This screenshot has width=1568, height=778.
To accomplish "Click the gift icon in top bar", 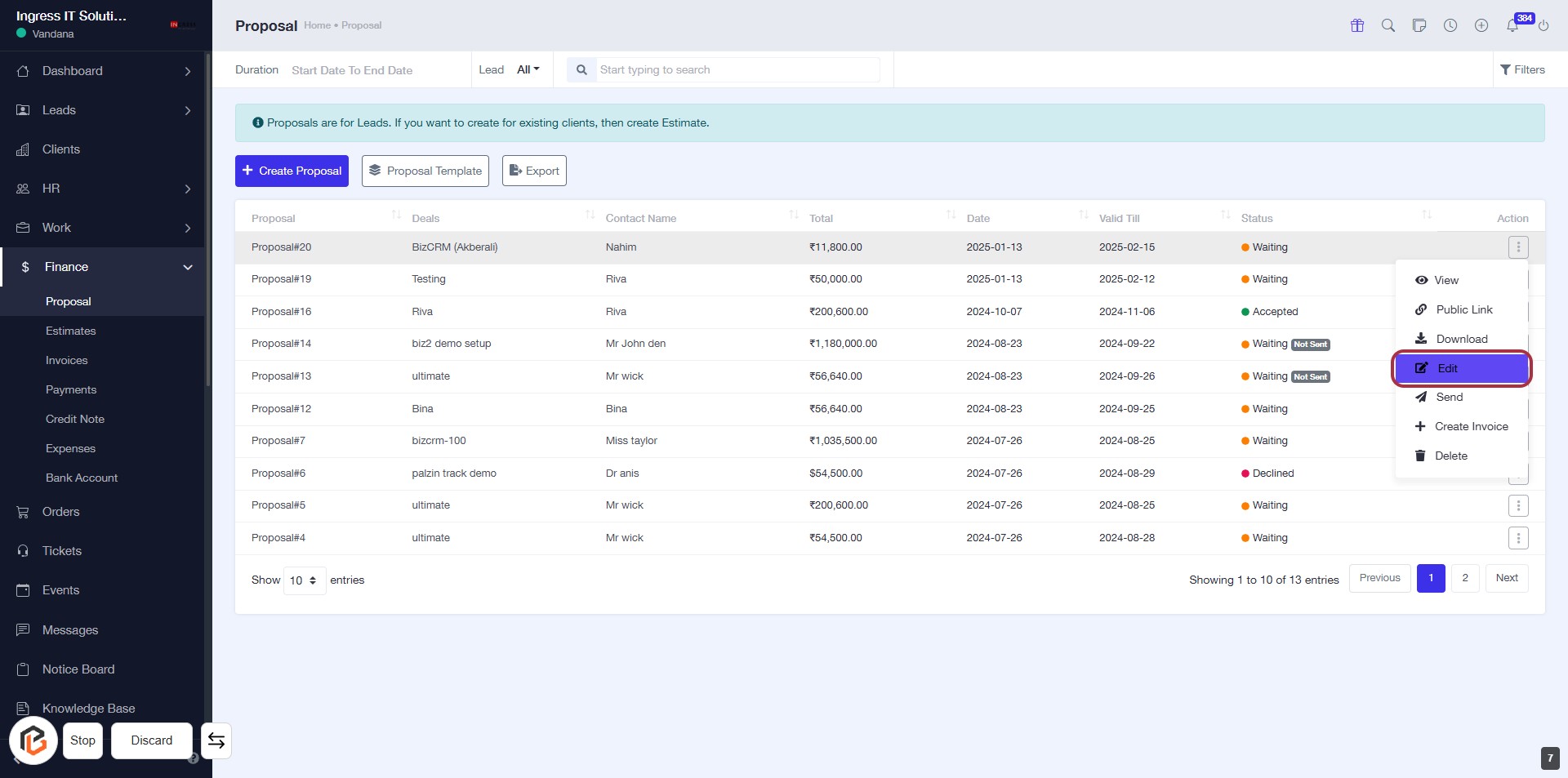I will [x=1357, y=25].
